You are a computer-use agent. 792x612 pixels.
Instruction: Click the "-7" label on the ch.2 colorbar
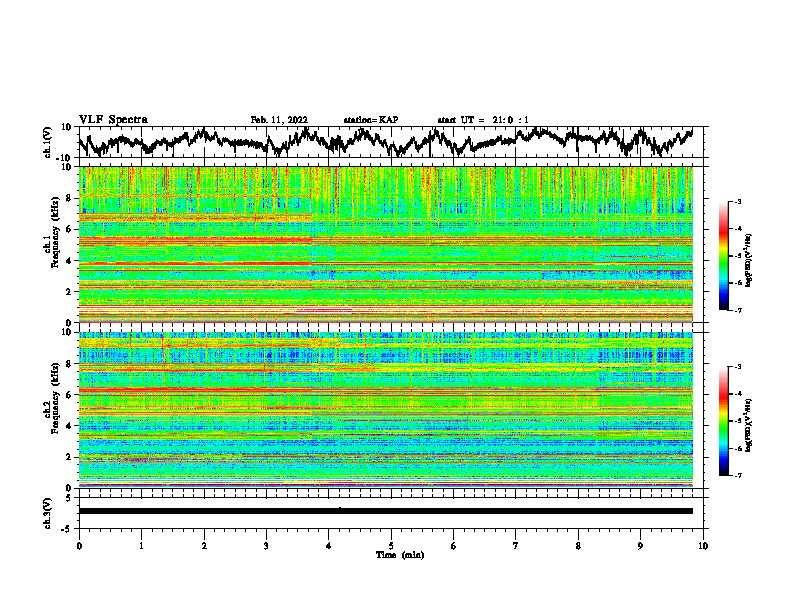point(738,476)
